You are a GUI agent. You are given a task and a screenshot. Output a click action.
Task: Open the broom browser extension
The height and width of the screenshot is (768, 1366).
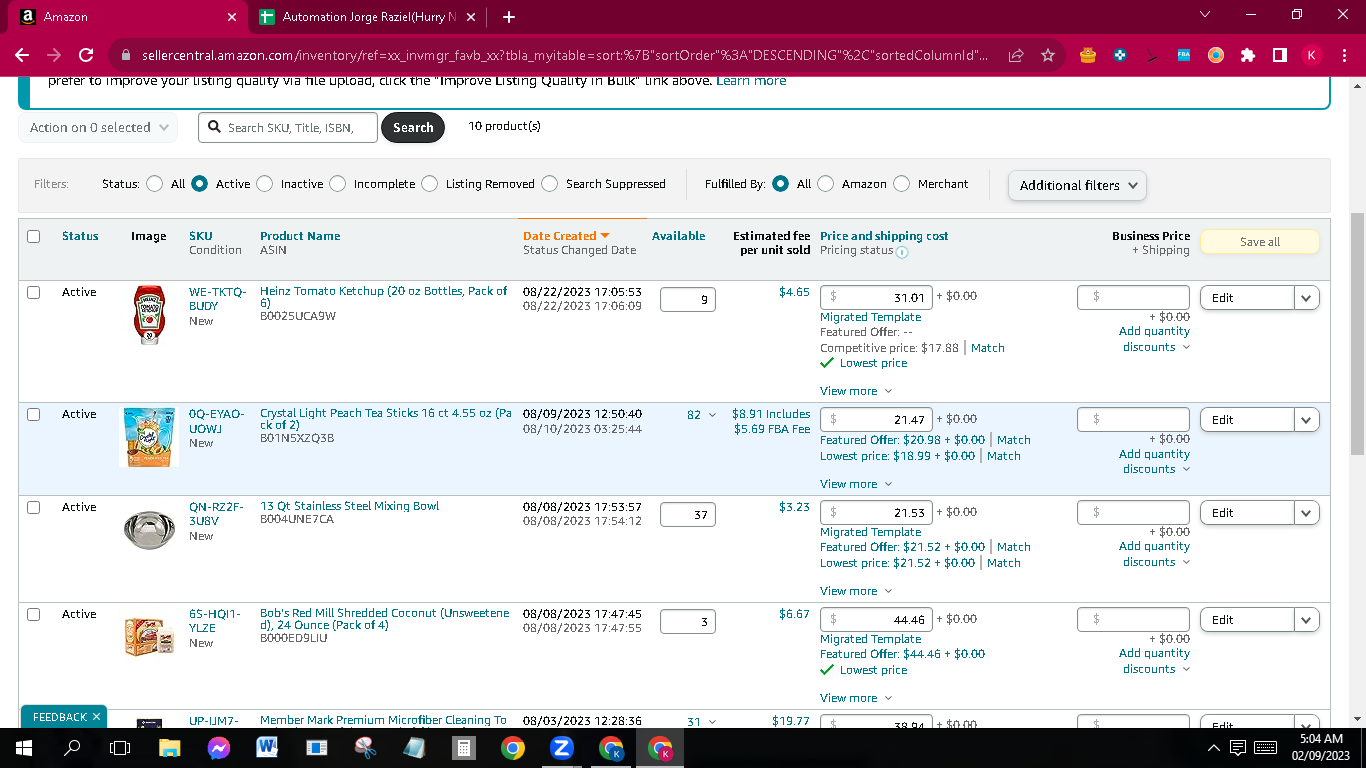pyautogui.click(x=1152, y=56)
